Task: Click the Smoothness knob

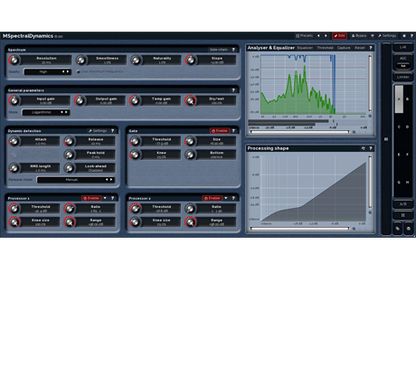Action: [81, 60]
